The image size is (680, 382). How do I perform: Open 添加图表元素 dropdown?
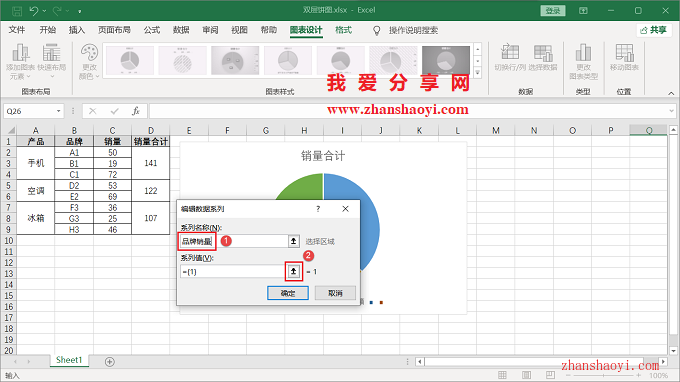(20, 62)
